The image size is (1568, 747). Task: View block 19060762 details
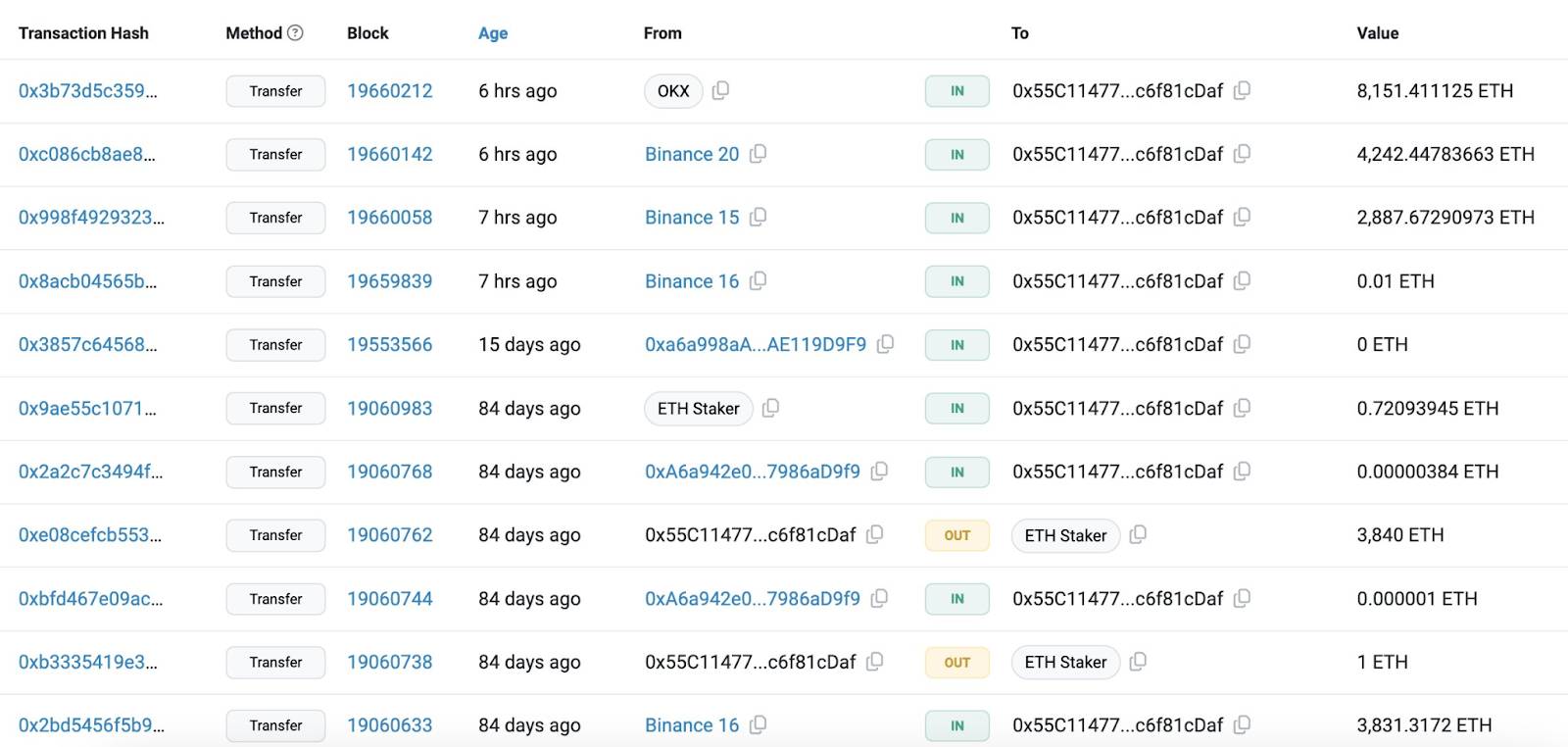point(390,534)
